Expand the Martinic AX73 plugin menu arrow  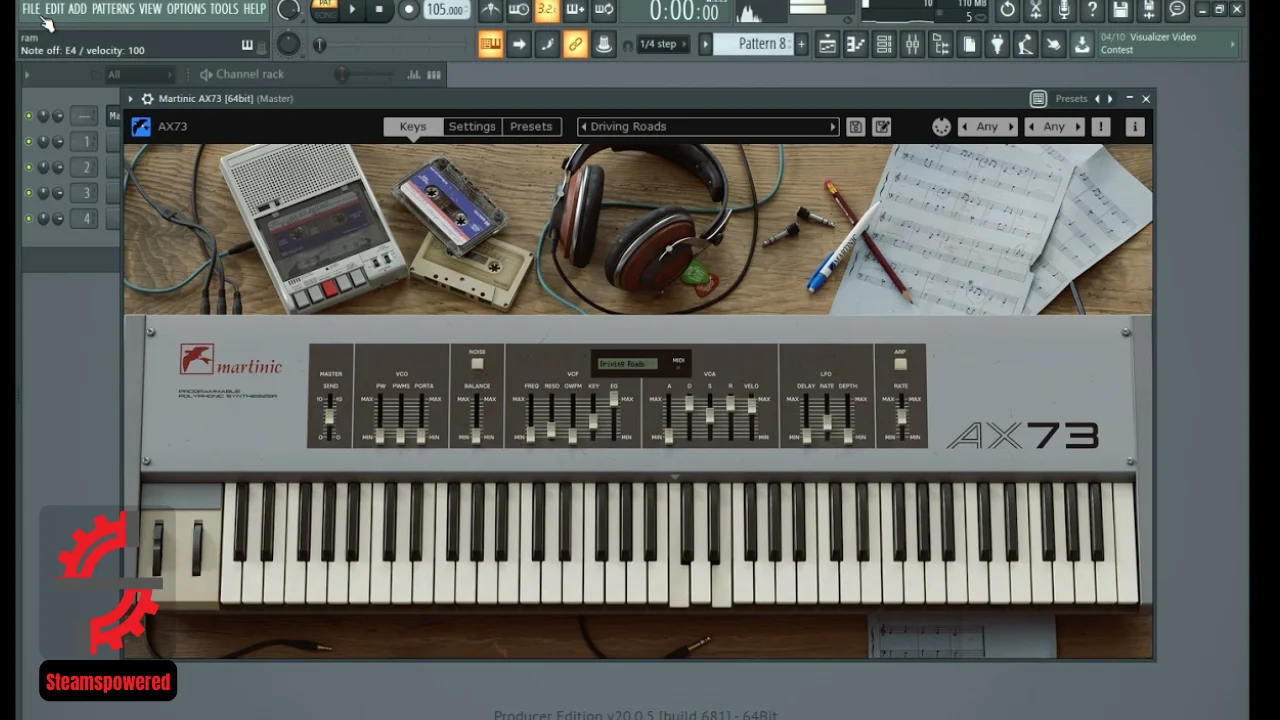[x=130, y=99]
